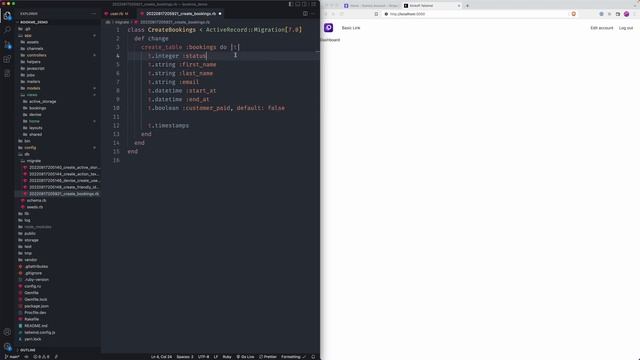Open errors and warnings count in the status bar
This screenshot has height=360, width=640.
coord(41,357)
